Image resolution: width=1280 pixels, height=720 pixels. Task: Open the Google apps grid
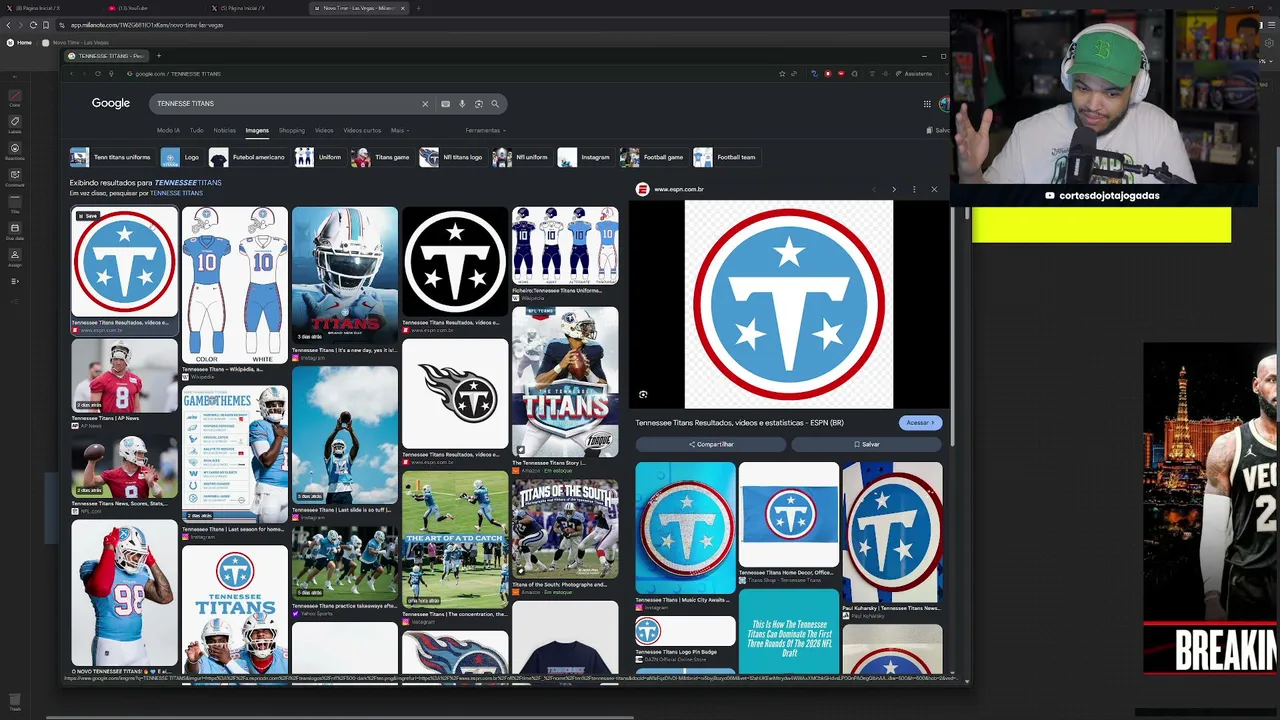point(927,103)
